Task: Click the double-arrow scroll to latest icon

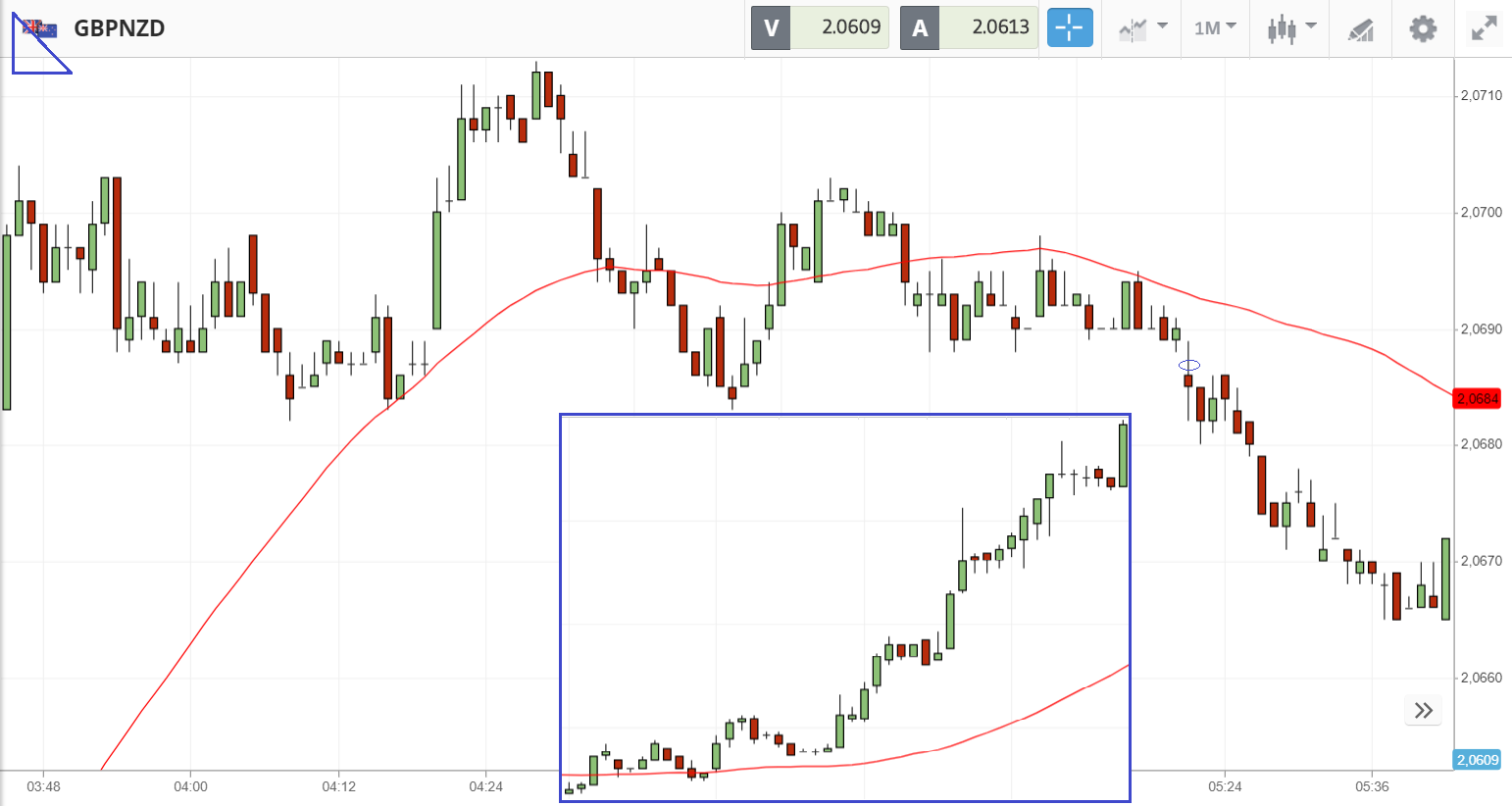Action: point(1424,710)
